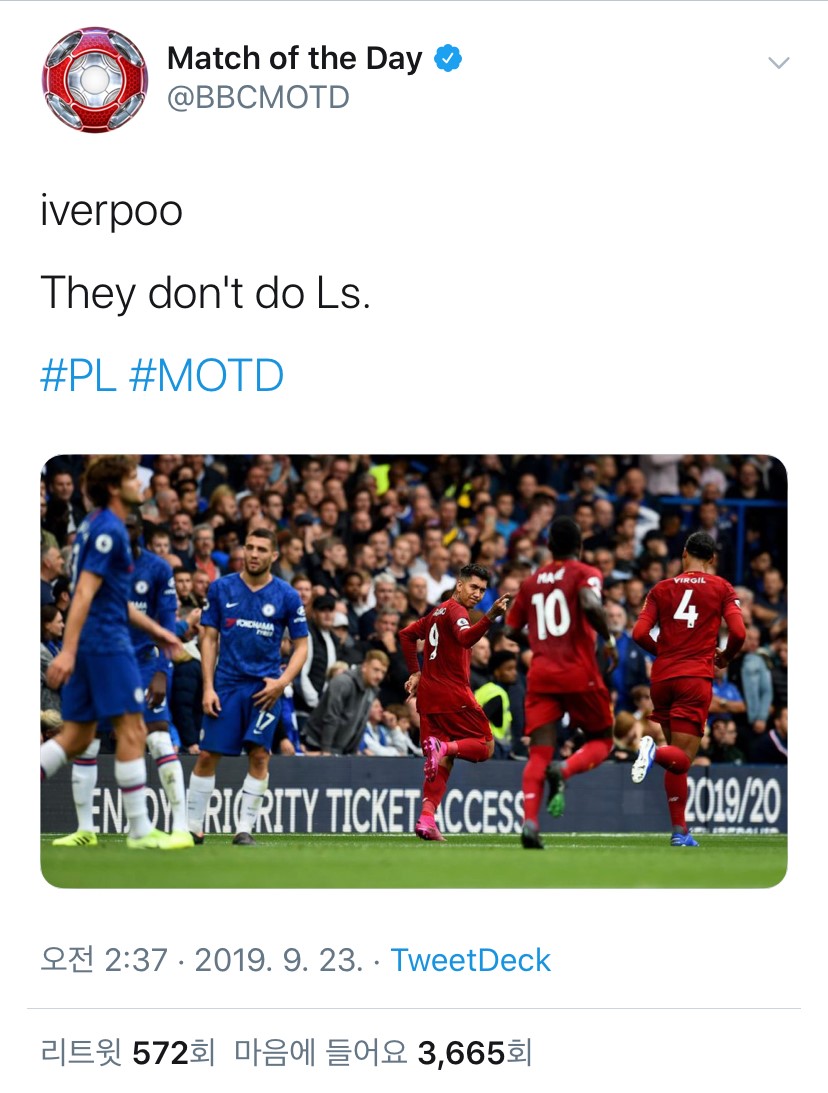Image resolution: width=828 pixels, height=1093 pixels.
Task: Open the attached match photo
Action: (414, 671)
